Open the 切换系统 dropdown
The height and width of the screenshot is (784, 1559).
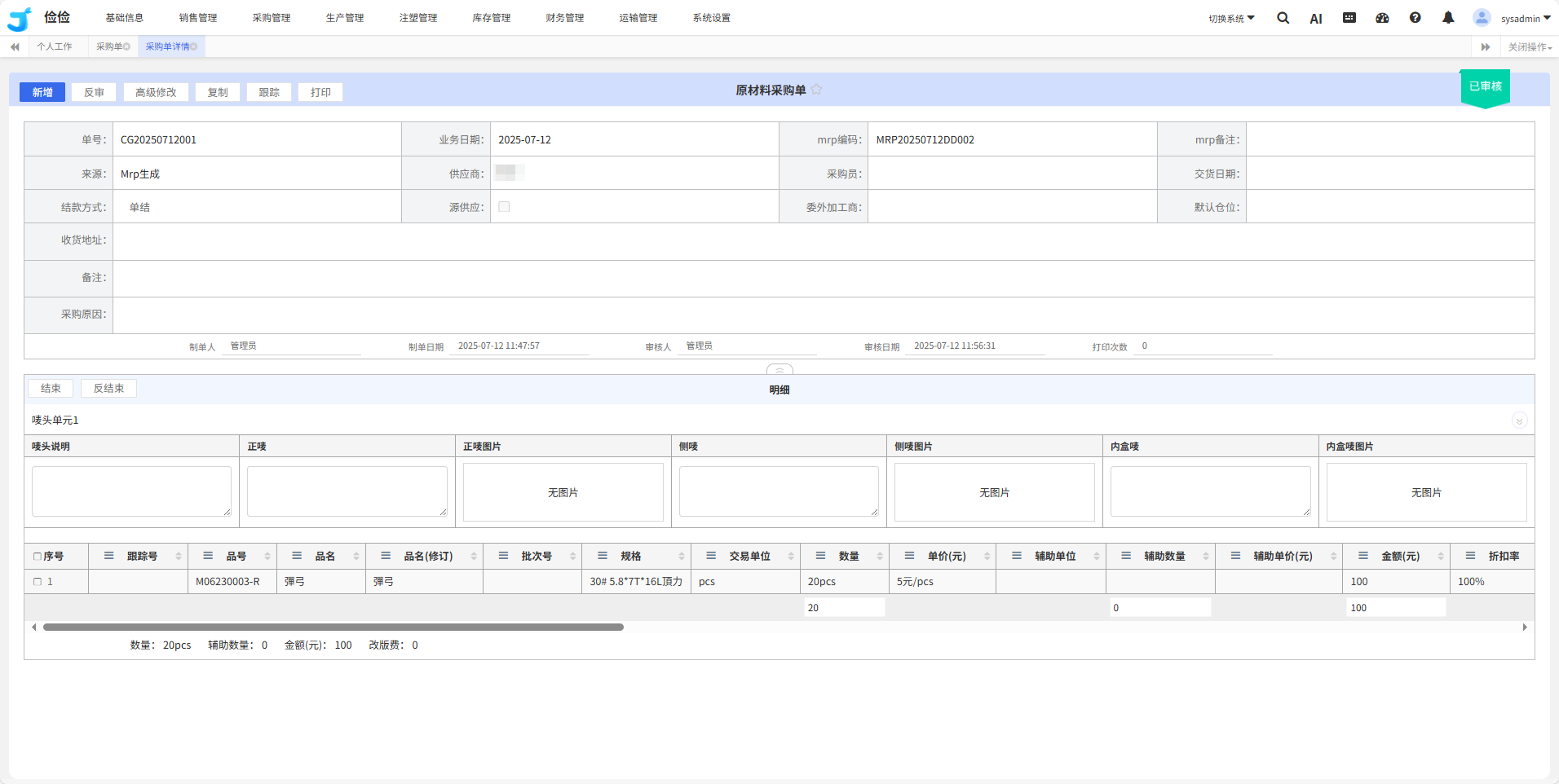point(1231,18)
